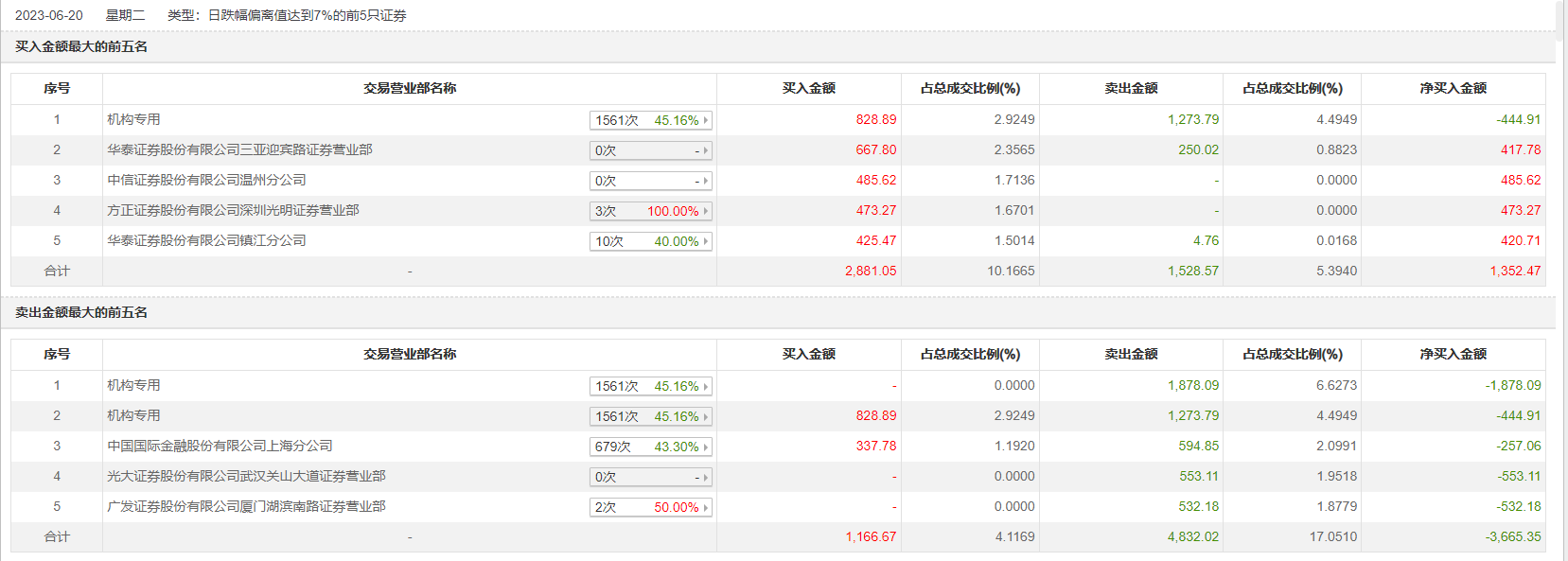This screenshot has width=1568, height=561.
Task: Open 华泰证券三亚迎宾路证券营业部 link
Action: 239,149
